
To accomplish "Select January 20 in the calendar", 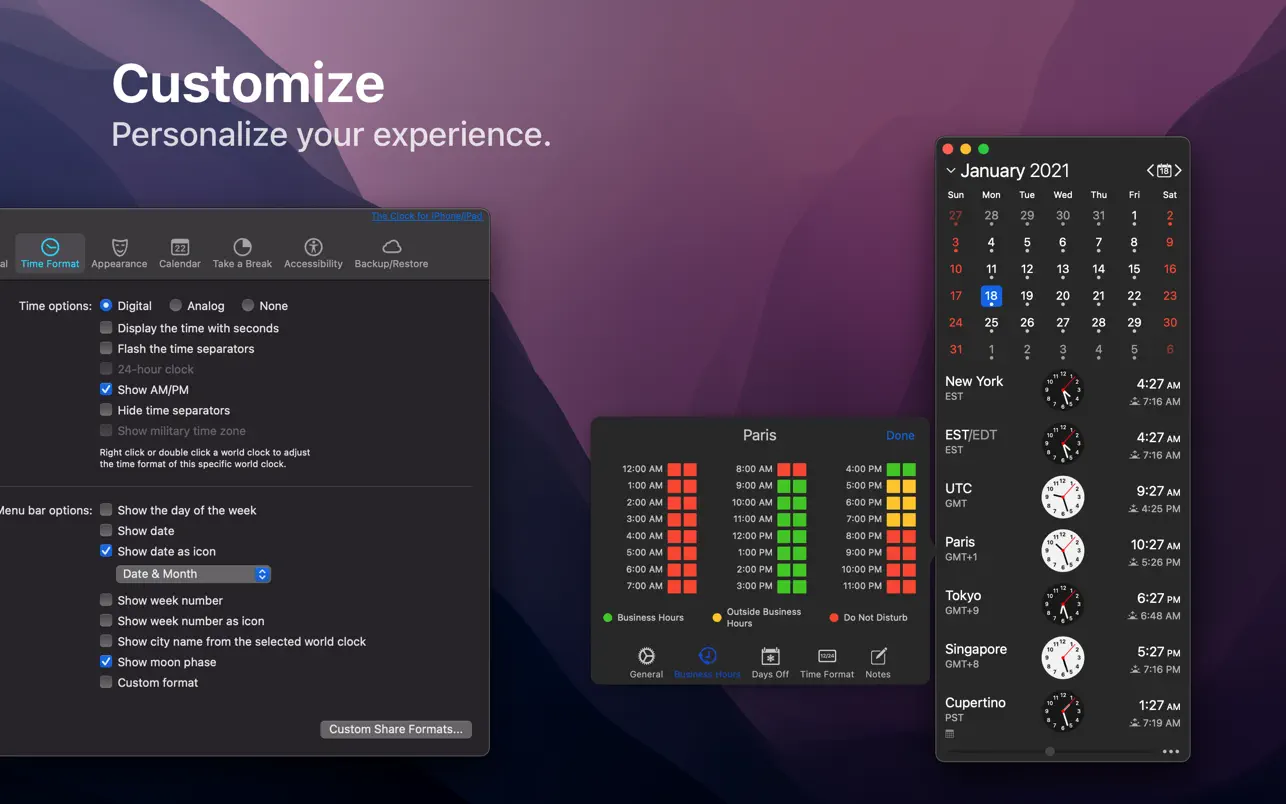I will (x=1062, y=296).
